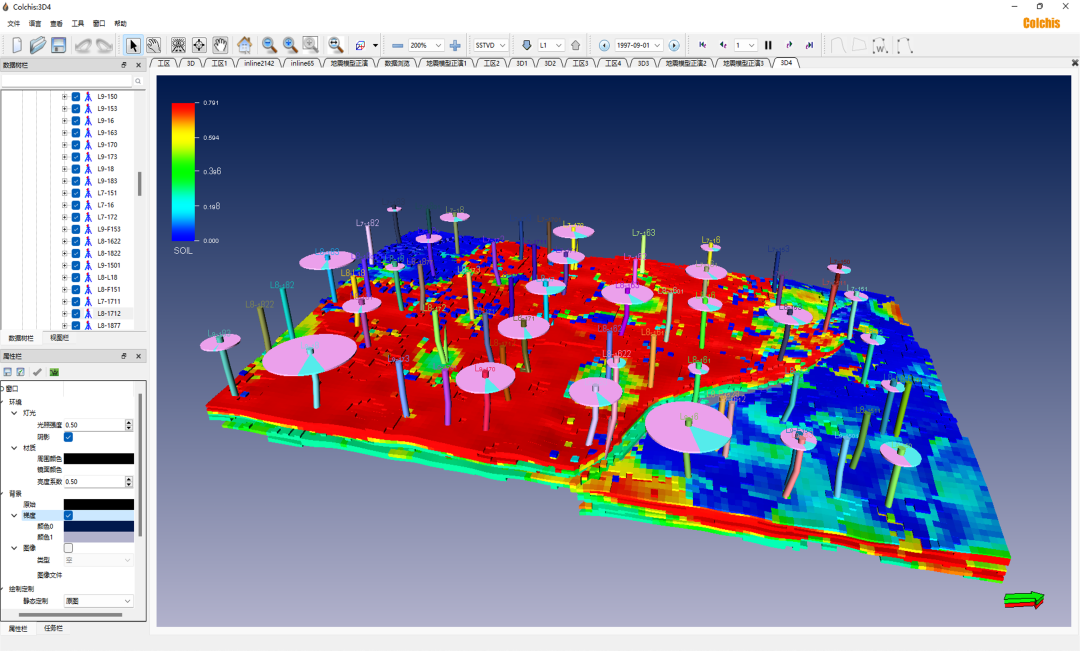This screenshot has width=1080, height=651.
Task: Click the 颜色1 lavender color swatch
Action: [98, 537]
